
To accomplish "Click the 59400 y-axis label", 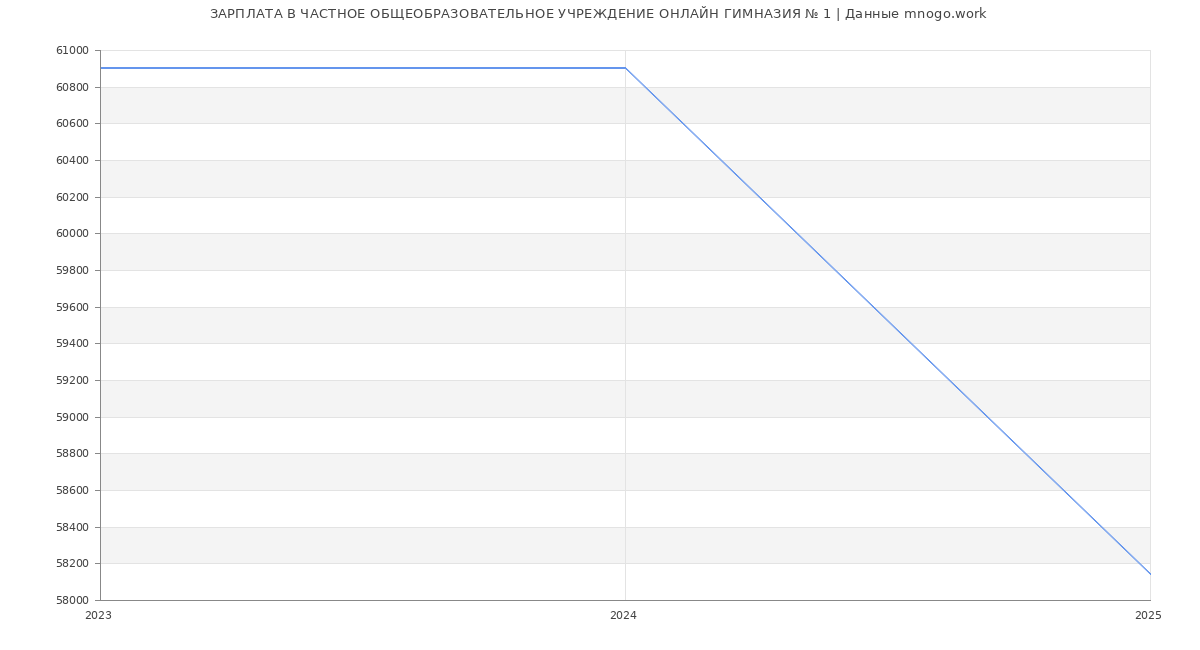I will (x=72, y=344).
